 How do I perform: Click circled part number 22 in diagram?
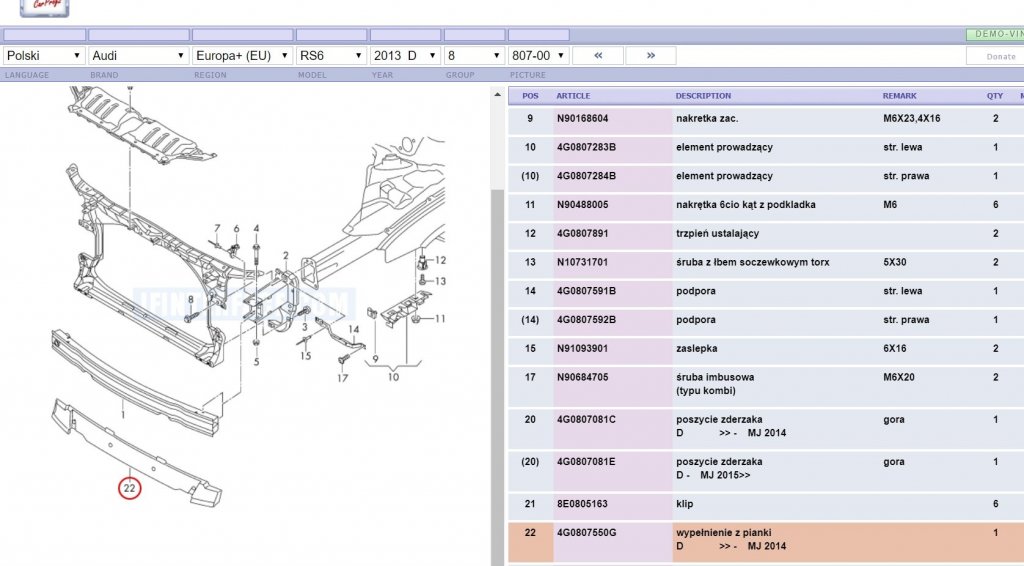(129, 488)
